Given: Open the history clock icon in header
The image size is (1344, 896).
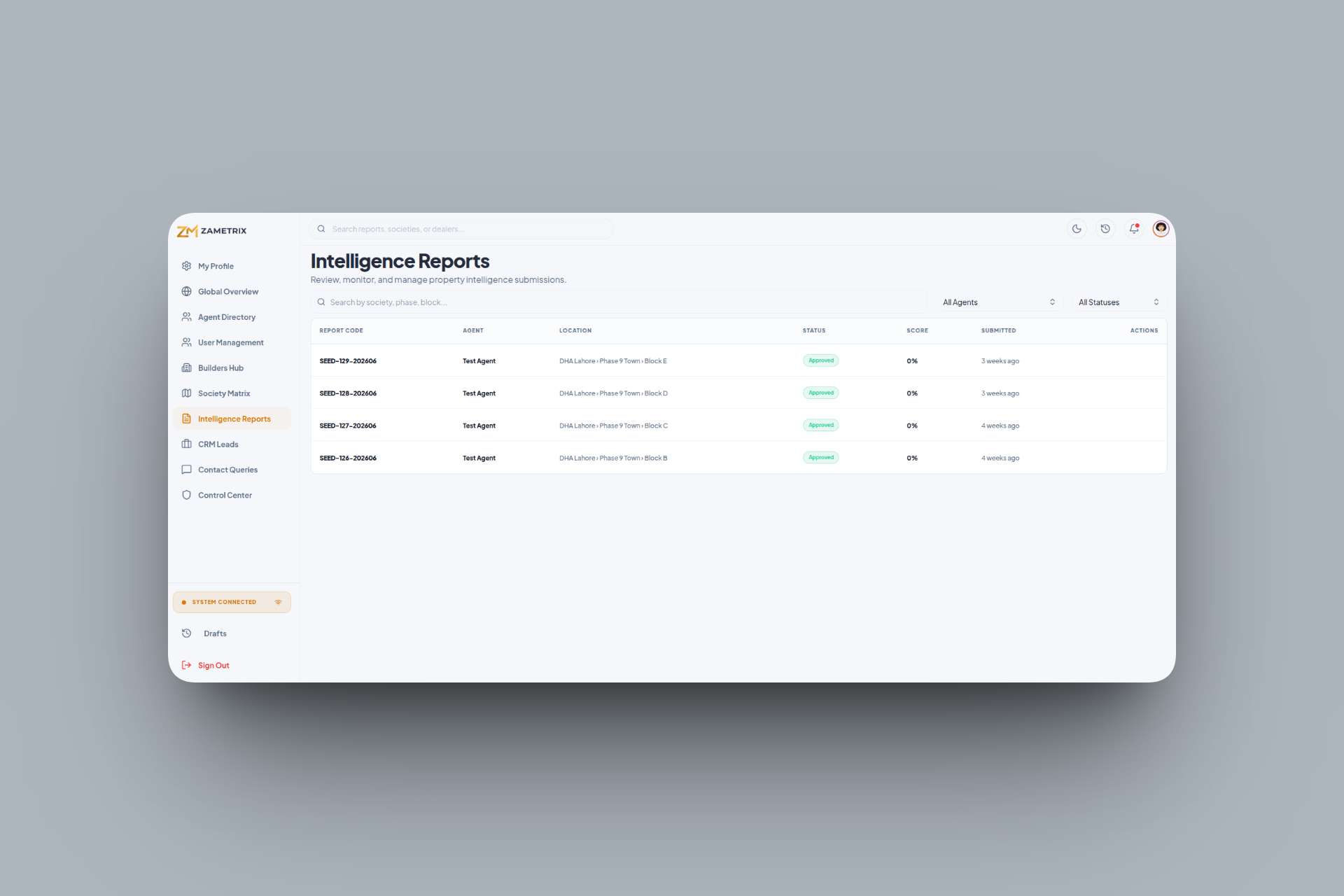Looking at the screenshot, I should coord(1105,229).
